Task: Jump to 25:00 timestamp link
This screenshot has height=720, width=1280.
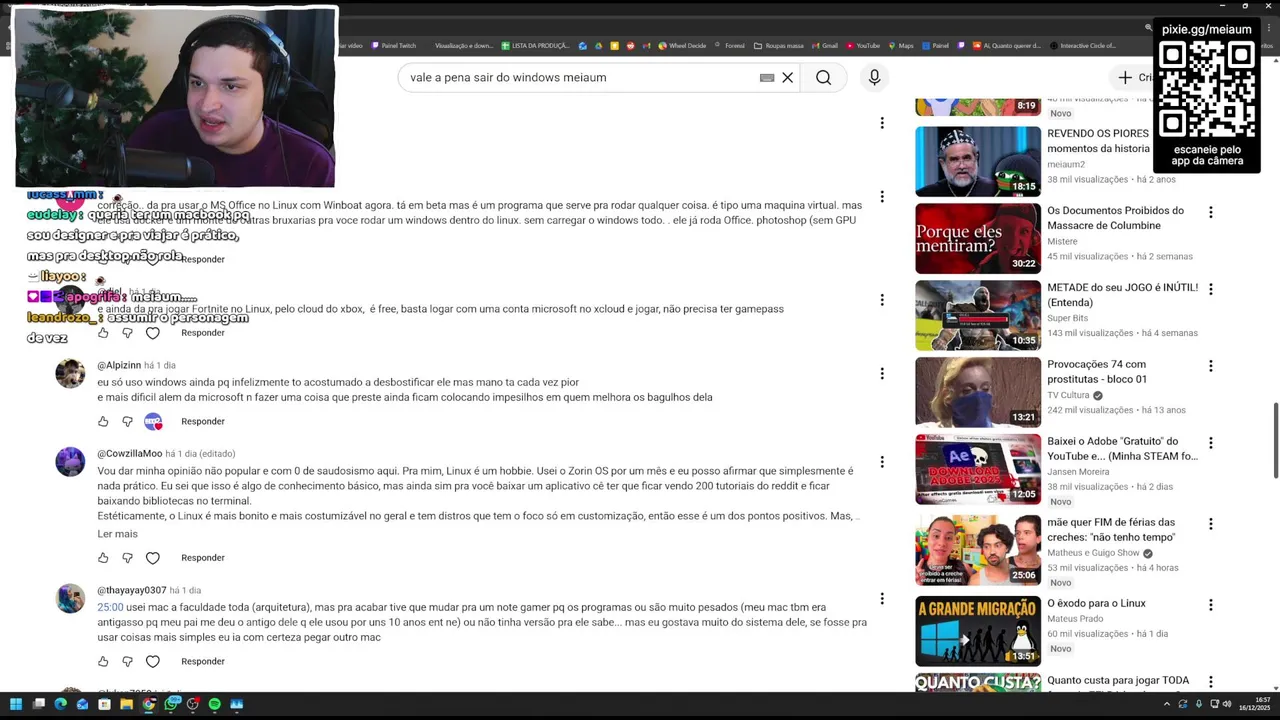Action: [110, 608]
